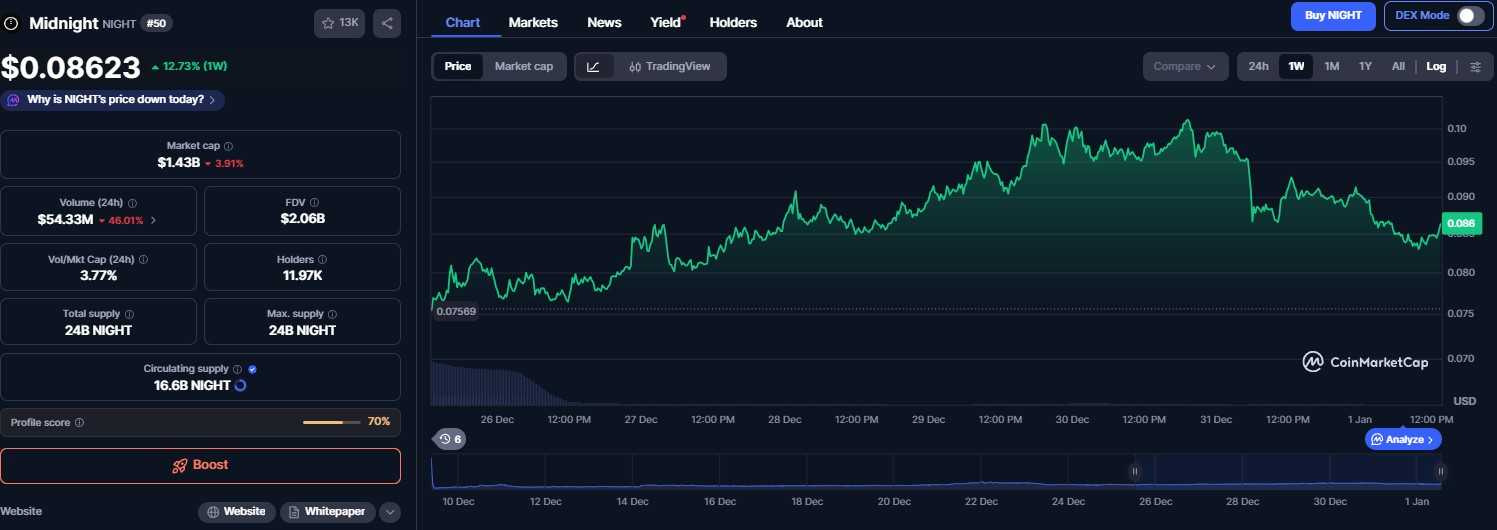Enable Log scale on chart

pos(1436,67)
